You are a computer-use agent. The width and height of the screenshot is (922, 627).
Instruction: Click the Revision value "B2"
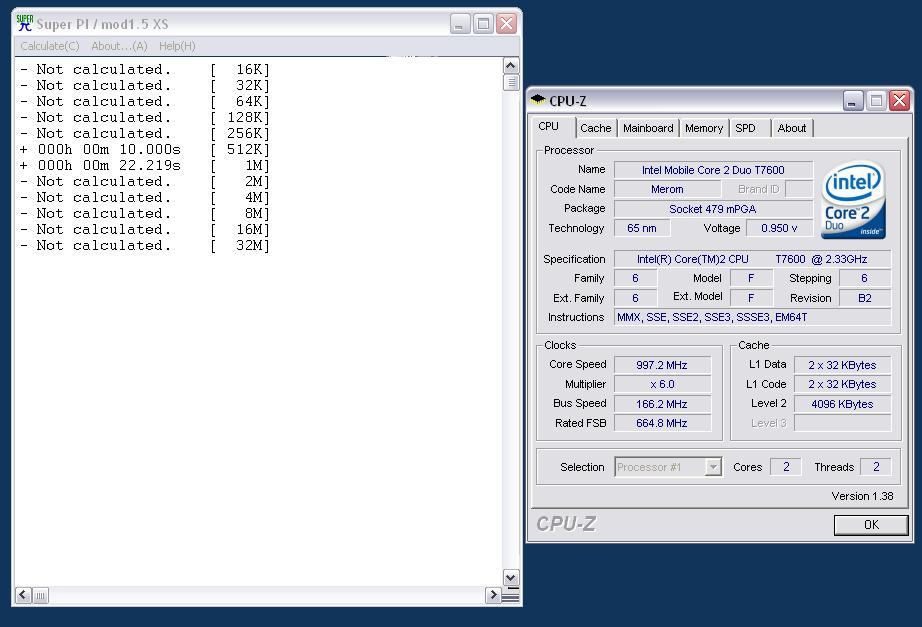[864, 298]
